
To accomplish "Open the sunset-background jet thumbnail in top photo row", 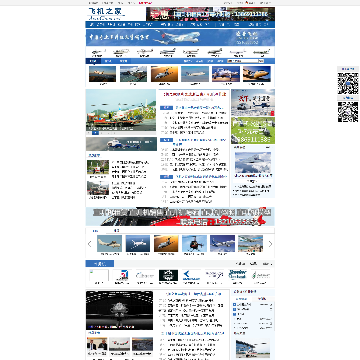I will [x=164, y=74].
